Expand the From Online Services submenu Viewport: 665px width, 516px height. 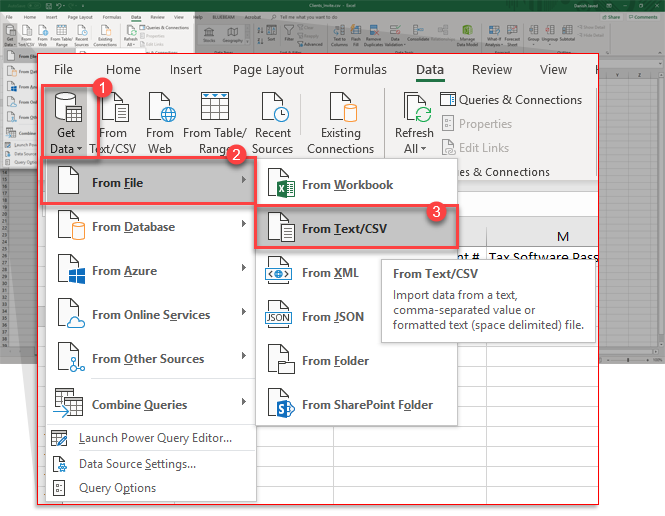tap(150, 315)
